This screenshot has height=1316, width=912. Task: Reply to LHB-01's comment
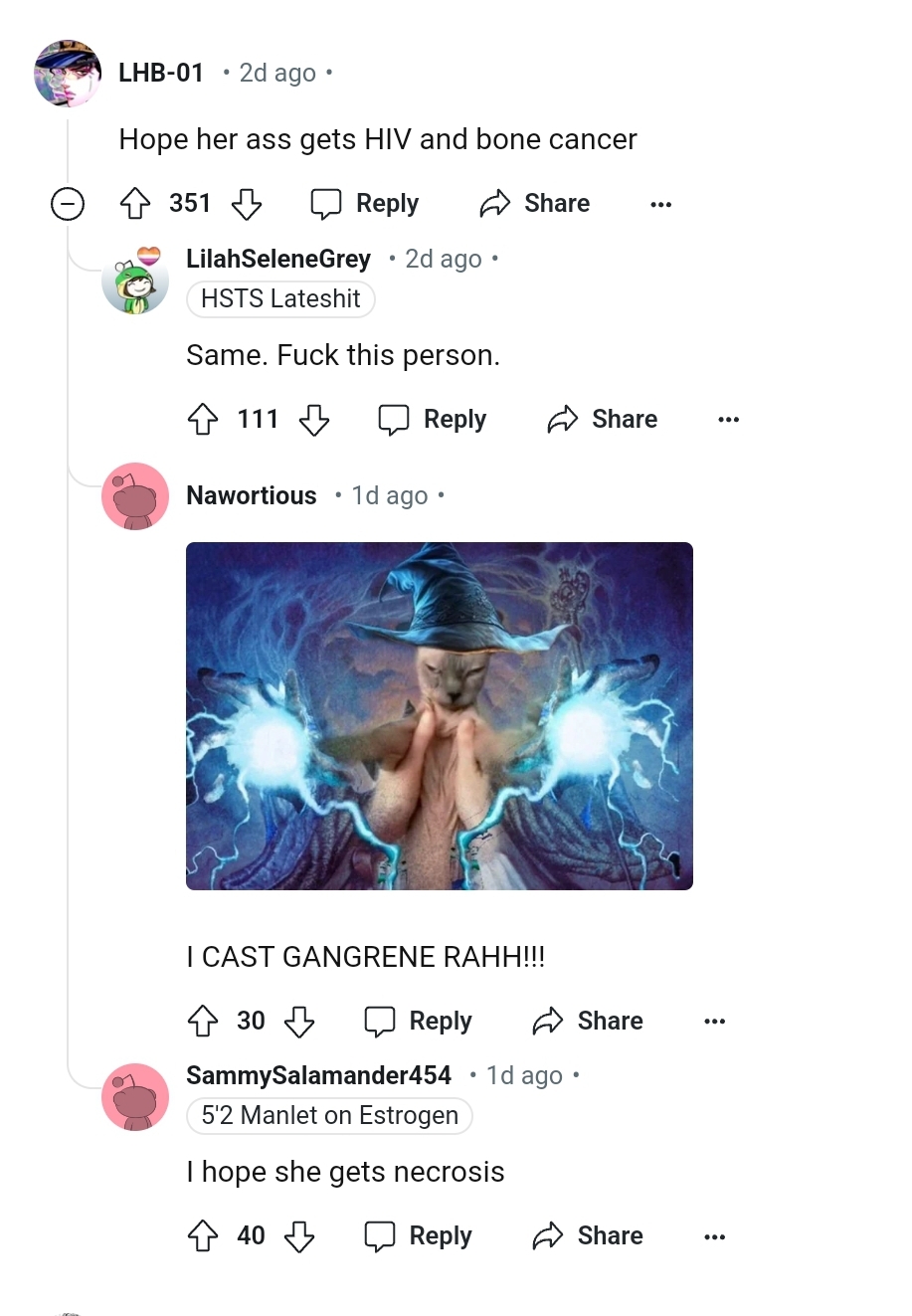[x=365, y=204]
